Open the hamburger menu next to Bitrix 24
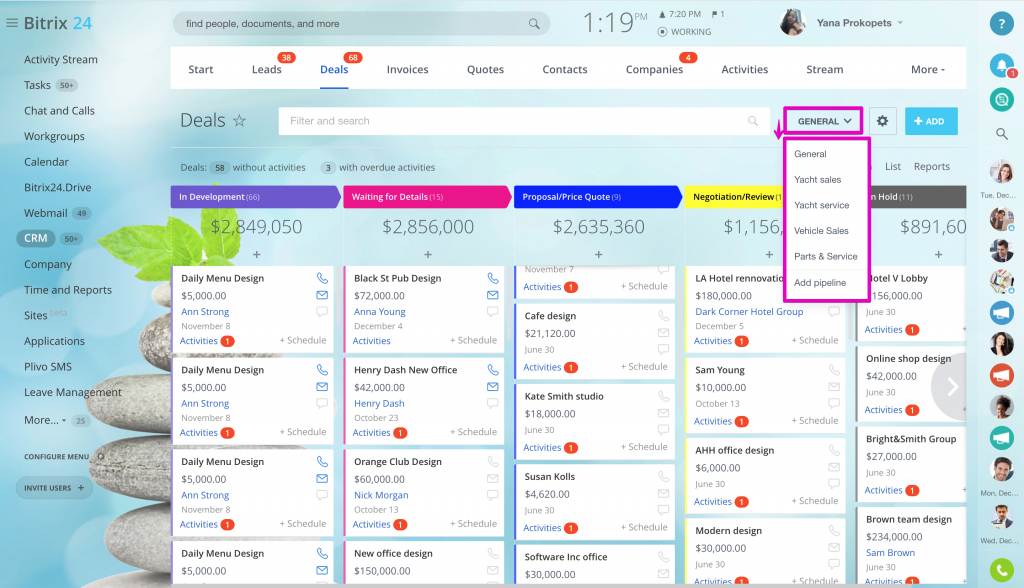This screenshot has width=1024, height=588. click(x=12, y=23)
